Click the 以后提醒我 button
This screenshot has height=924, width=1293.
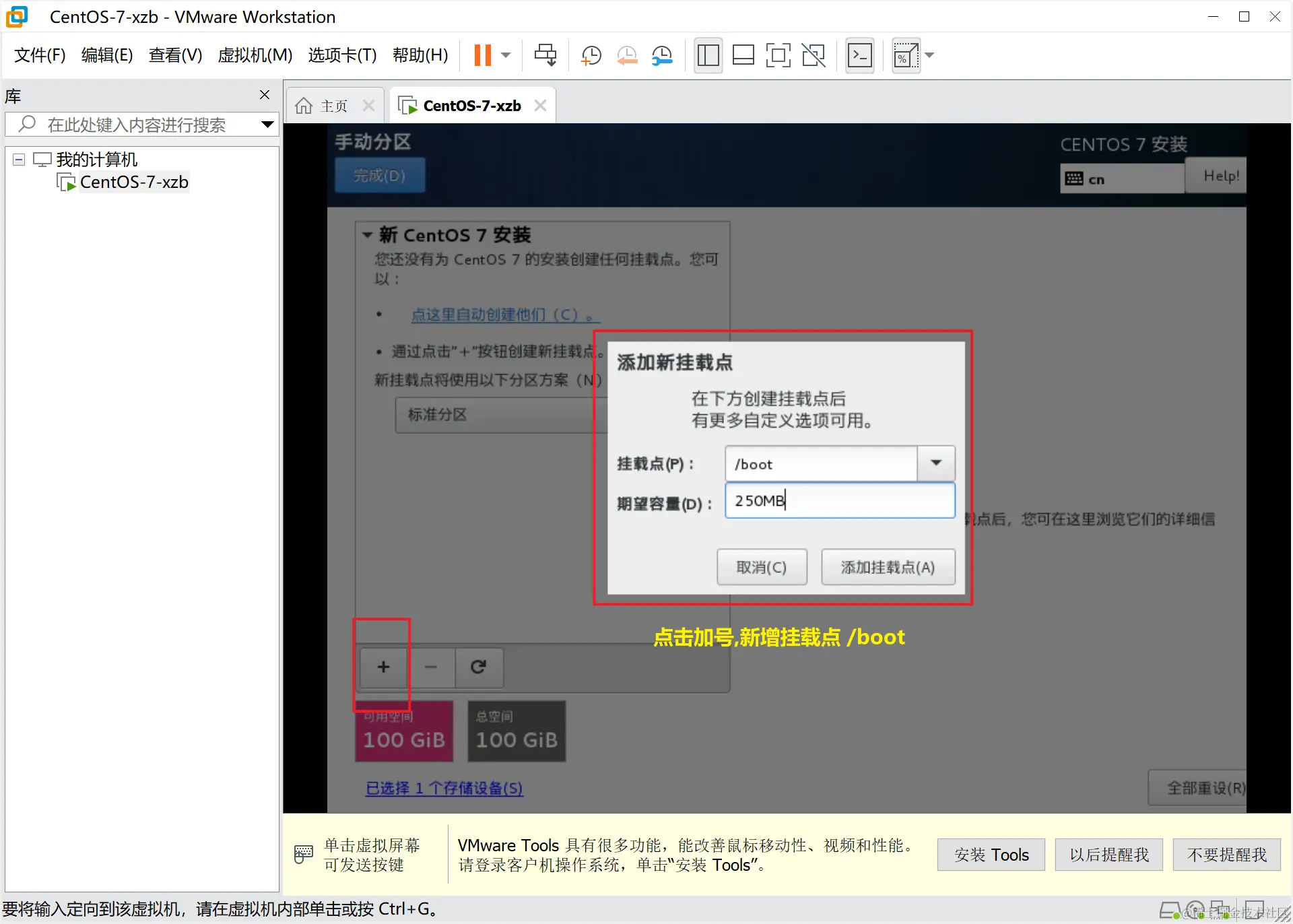click(1109, 855)
